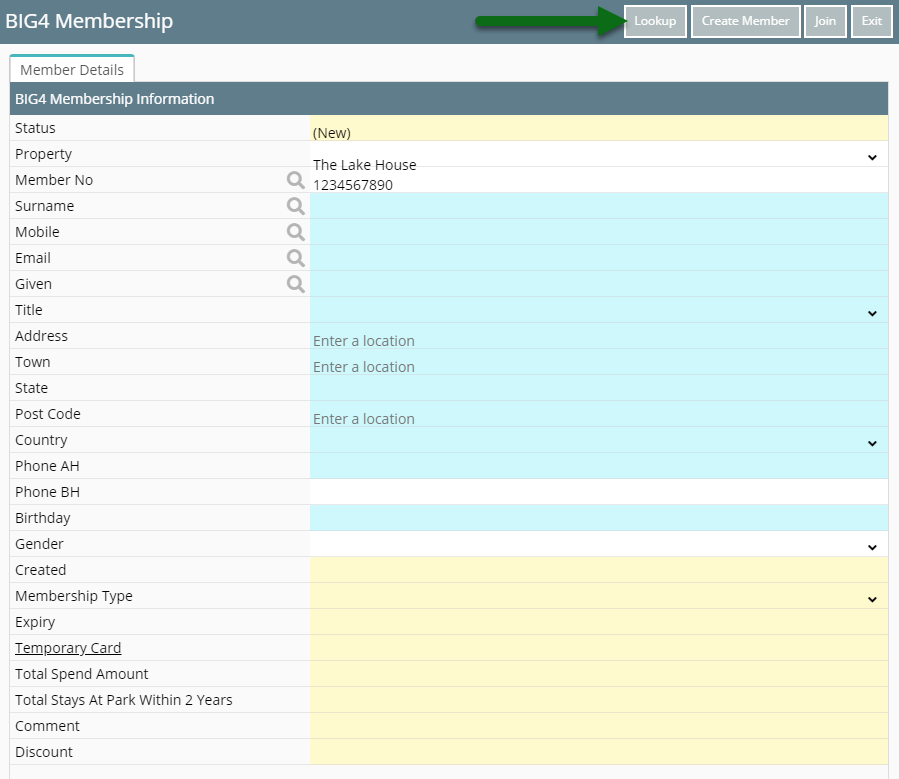Click the Total Spend Amount field

click(x=599, y=674)
